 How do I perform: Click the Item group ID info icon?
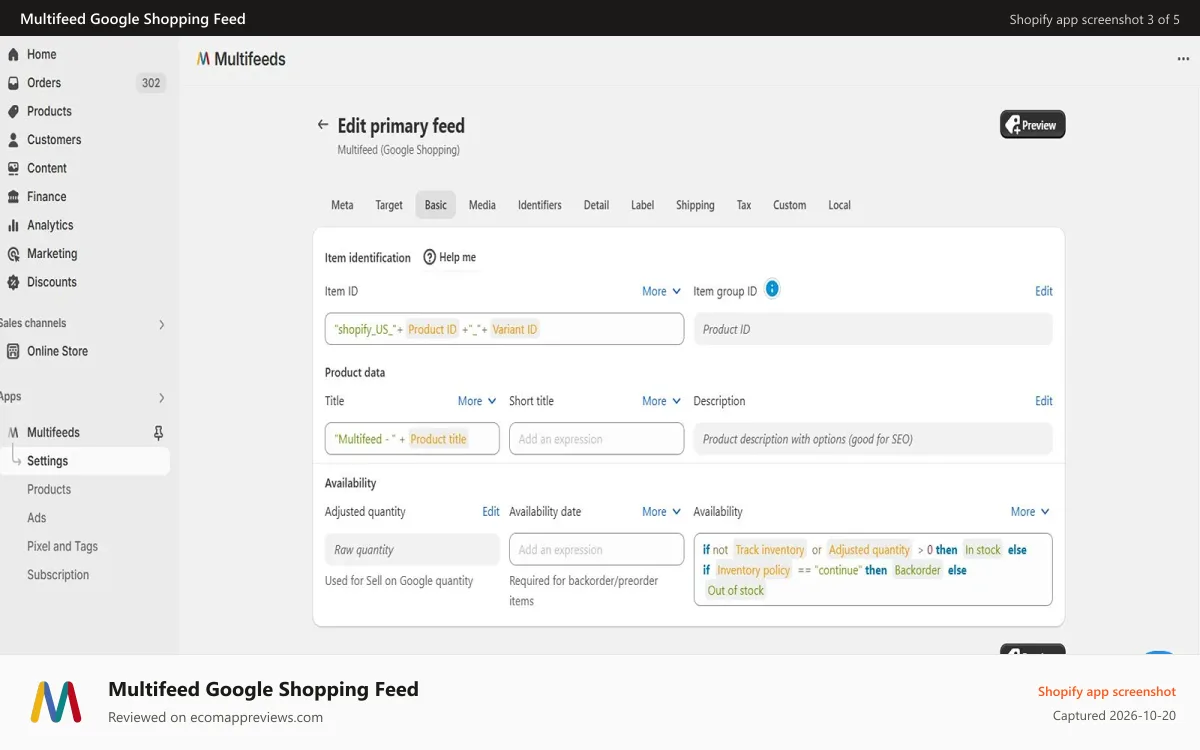[x=772, y=289]
